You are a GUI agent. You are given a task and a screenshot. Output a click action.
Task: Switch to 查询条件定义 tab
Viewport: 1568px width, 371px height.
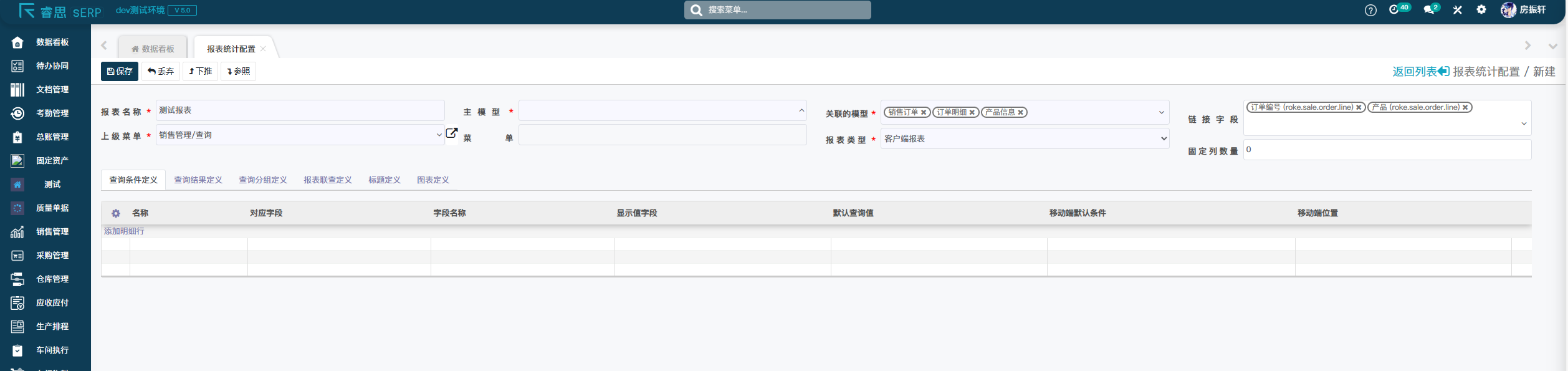tap(133, 180)
